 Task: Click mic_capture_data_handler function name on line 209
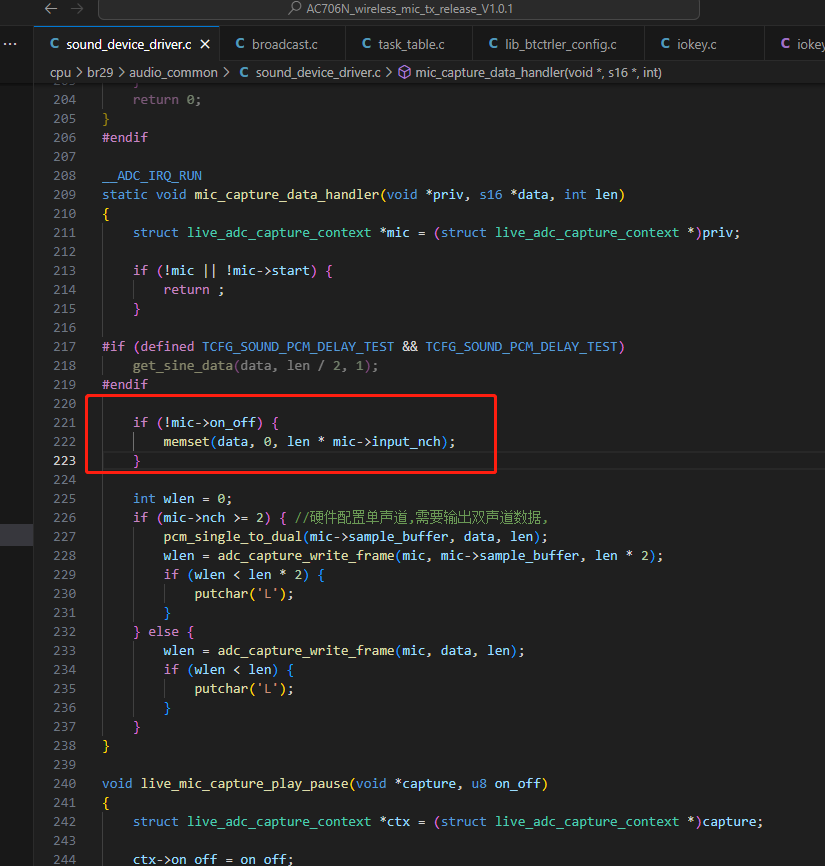pyautogui.click(x=287, y=194)
